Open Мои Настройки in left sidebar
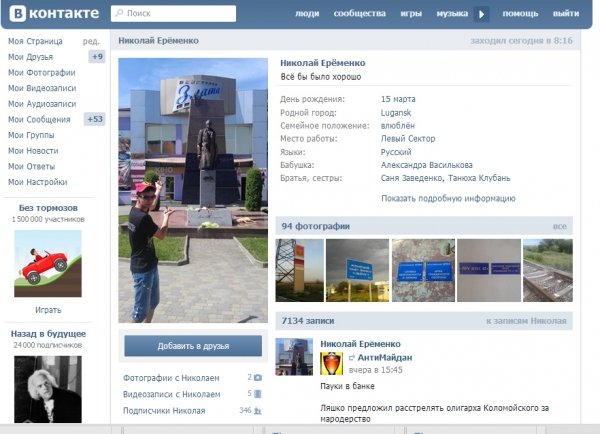This screenshot has width=600, height=434. [x=40, y=182]
